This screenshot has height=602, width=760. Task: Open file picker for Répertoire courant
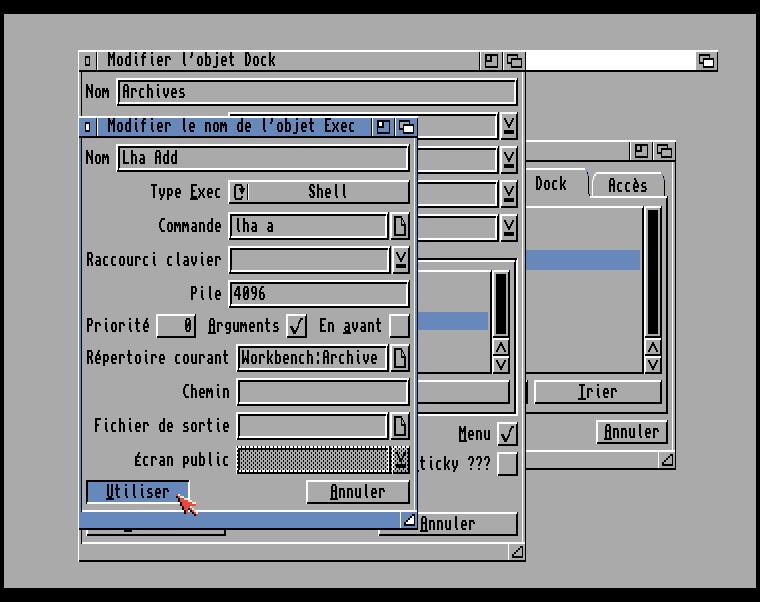coord(400,358)
